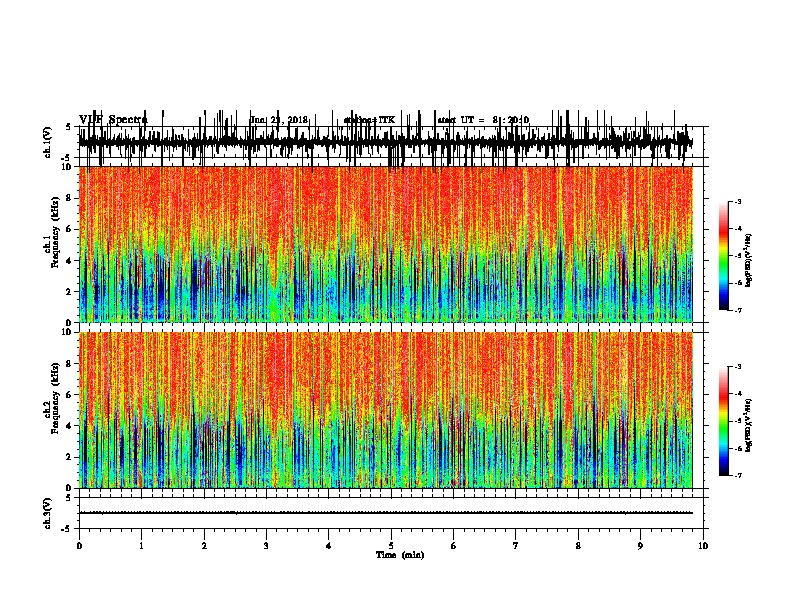Screen dimensions: 792x612
Task: Click the log(PSD) label beside the ch.1 color bar
Action: pyautogui.click(x=749, y=260)
